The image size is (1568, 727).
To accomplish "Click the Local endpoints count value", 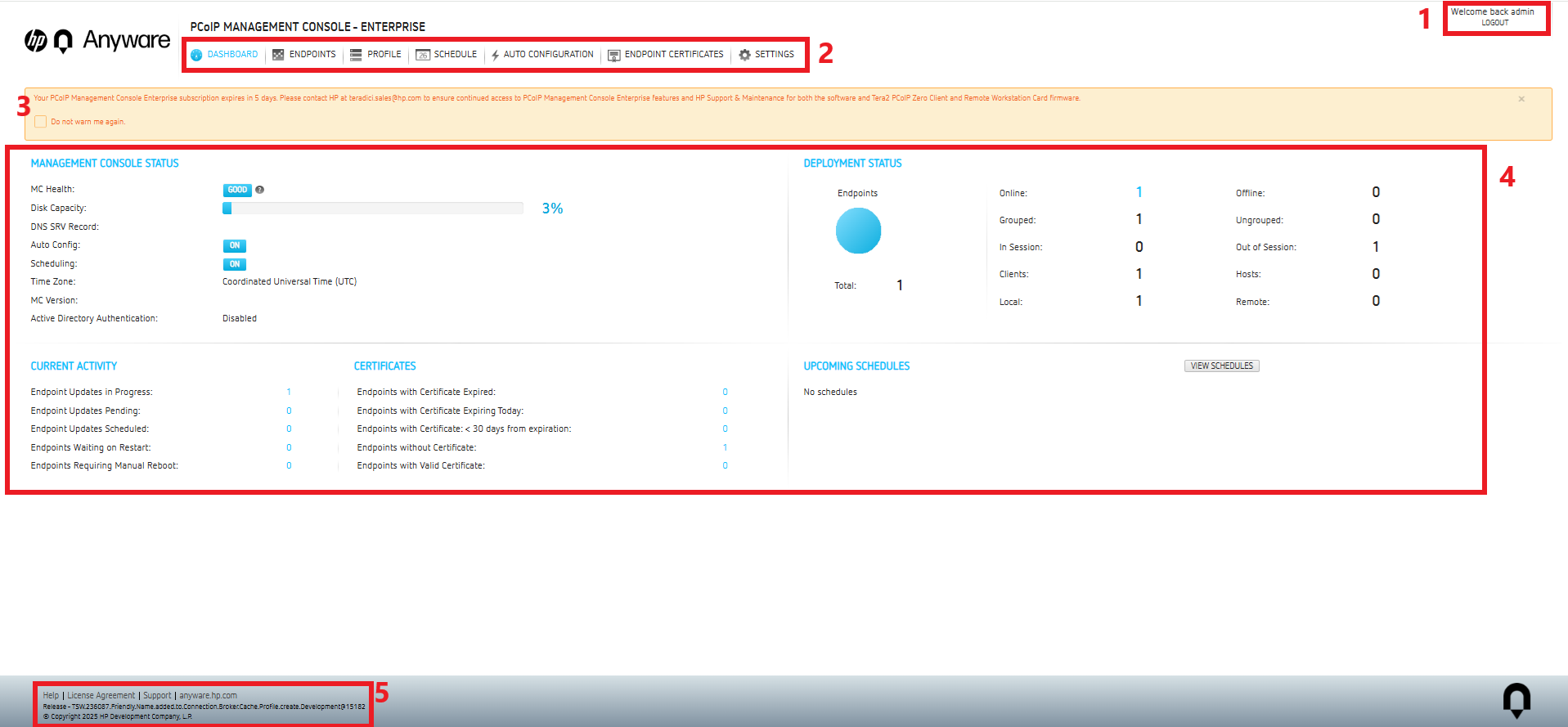I will [1139, 301].
